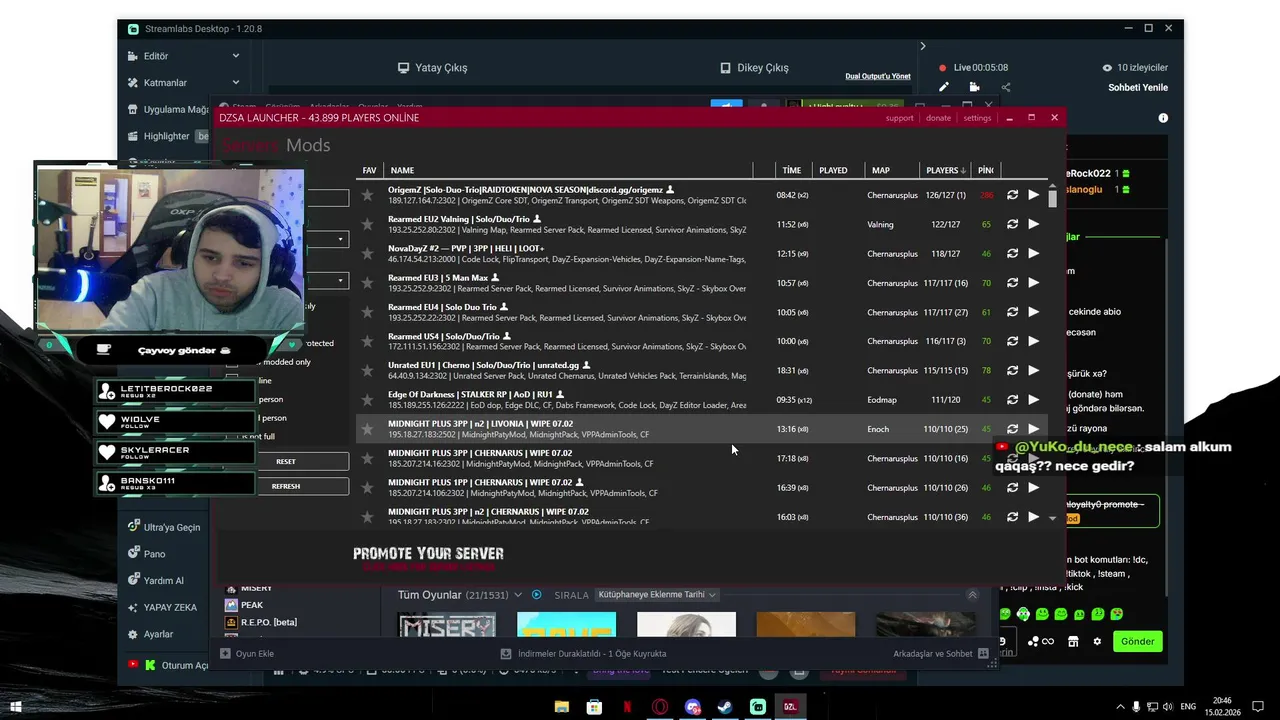The width and height of the screenshot is (1280, 720).
Task: Toggle the modded only filter checkbox
Action: (232, 362)
